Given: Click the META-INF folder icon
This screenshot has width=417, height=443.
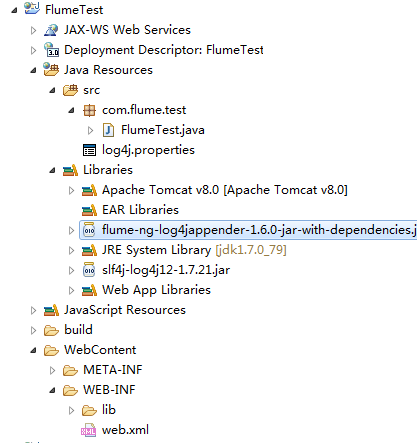Looking at the screenshot, I should [x=70, y=370].
